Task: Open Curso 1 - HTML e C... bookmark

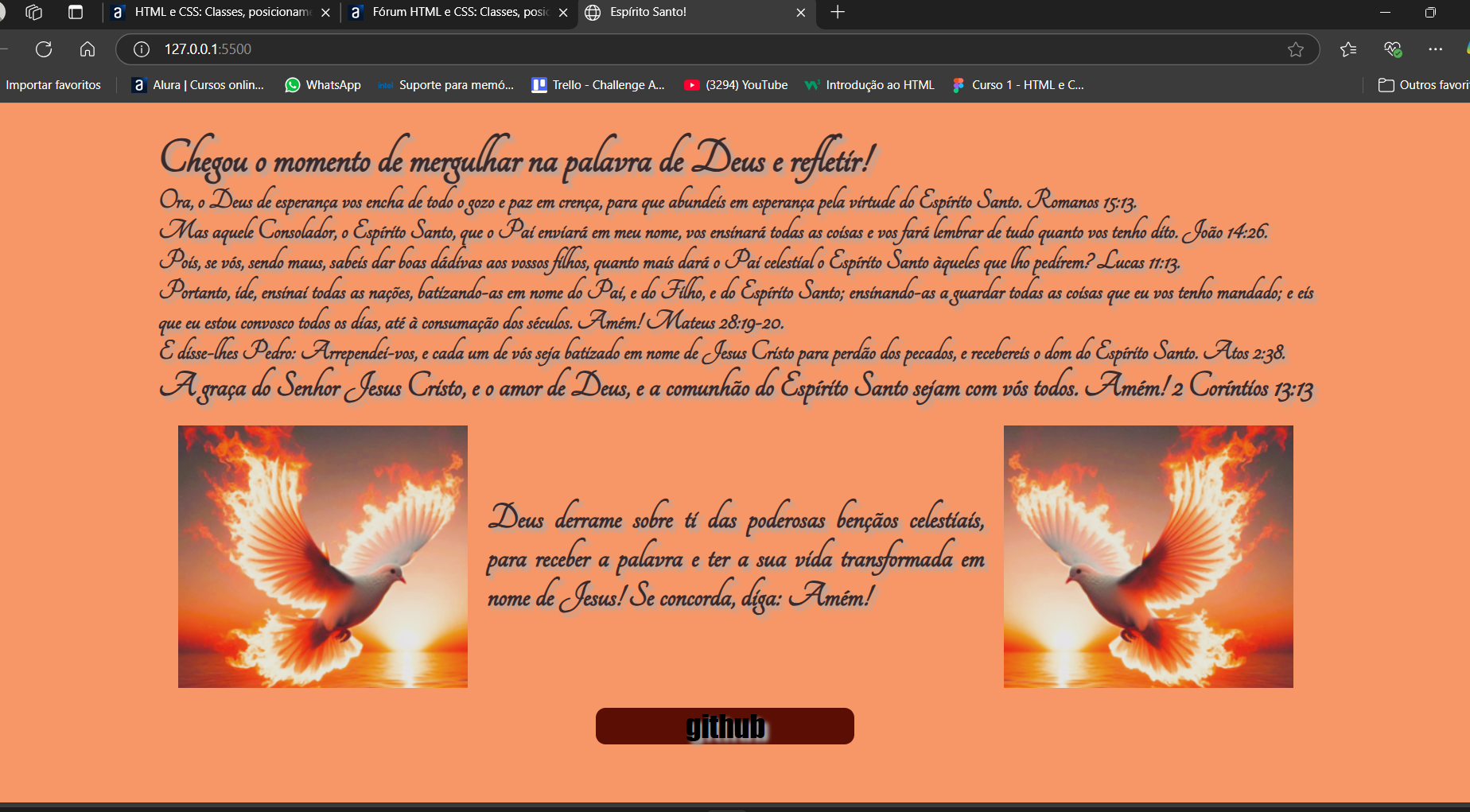Action: point(1017,85)
